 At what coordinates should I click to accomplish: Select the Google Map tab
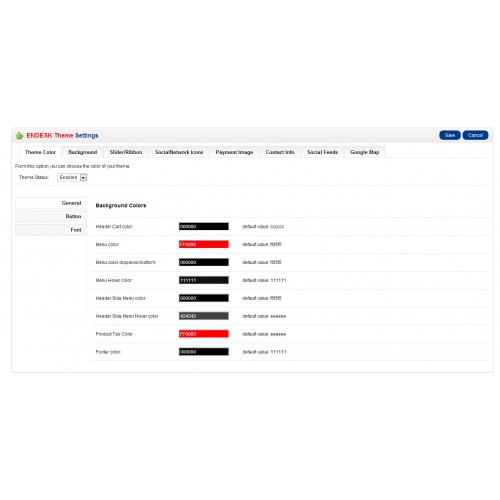365,152
